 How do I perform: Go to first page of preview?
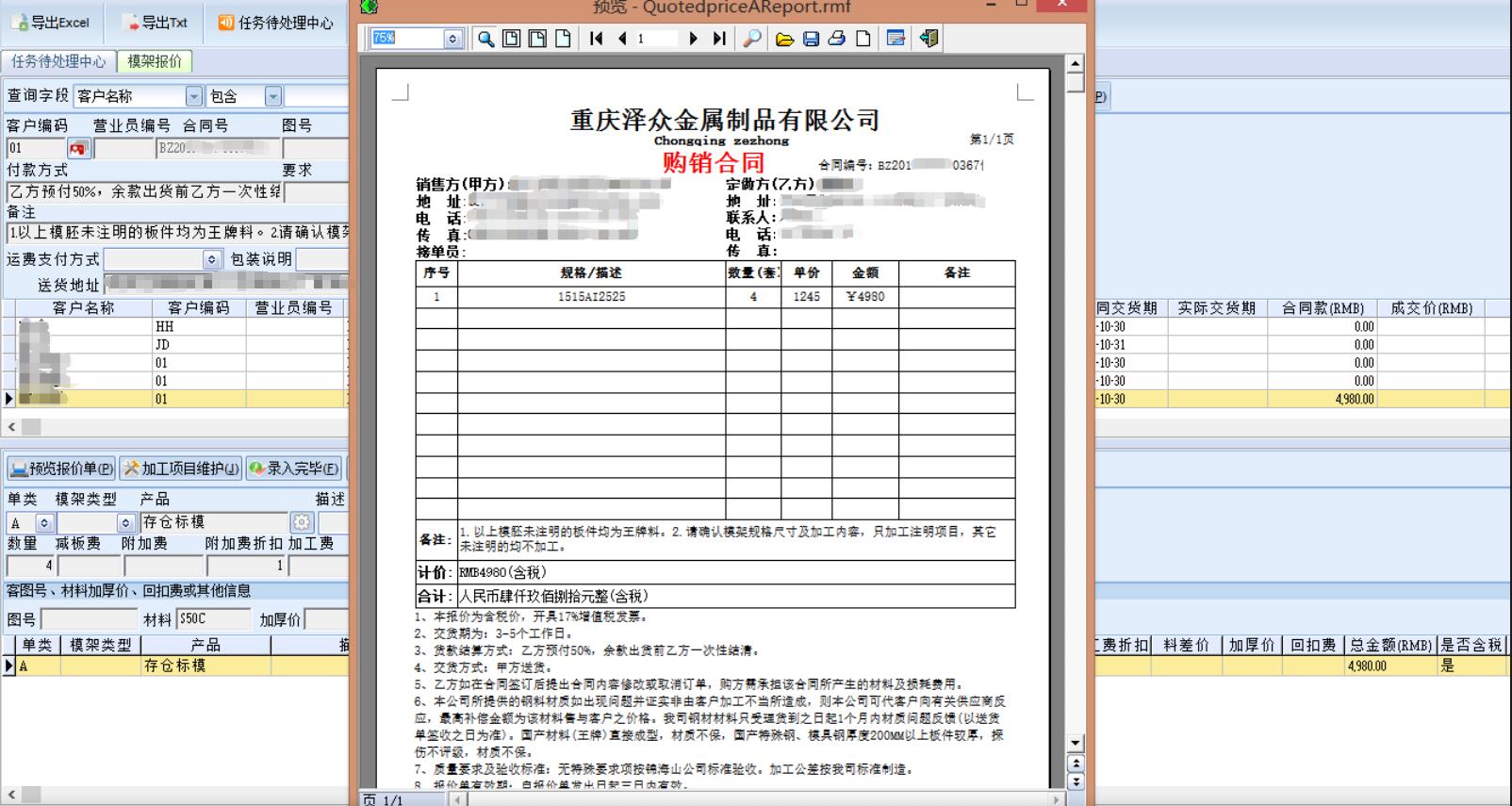[596, 39]
